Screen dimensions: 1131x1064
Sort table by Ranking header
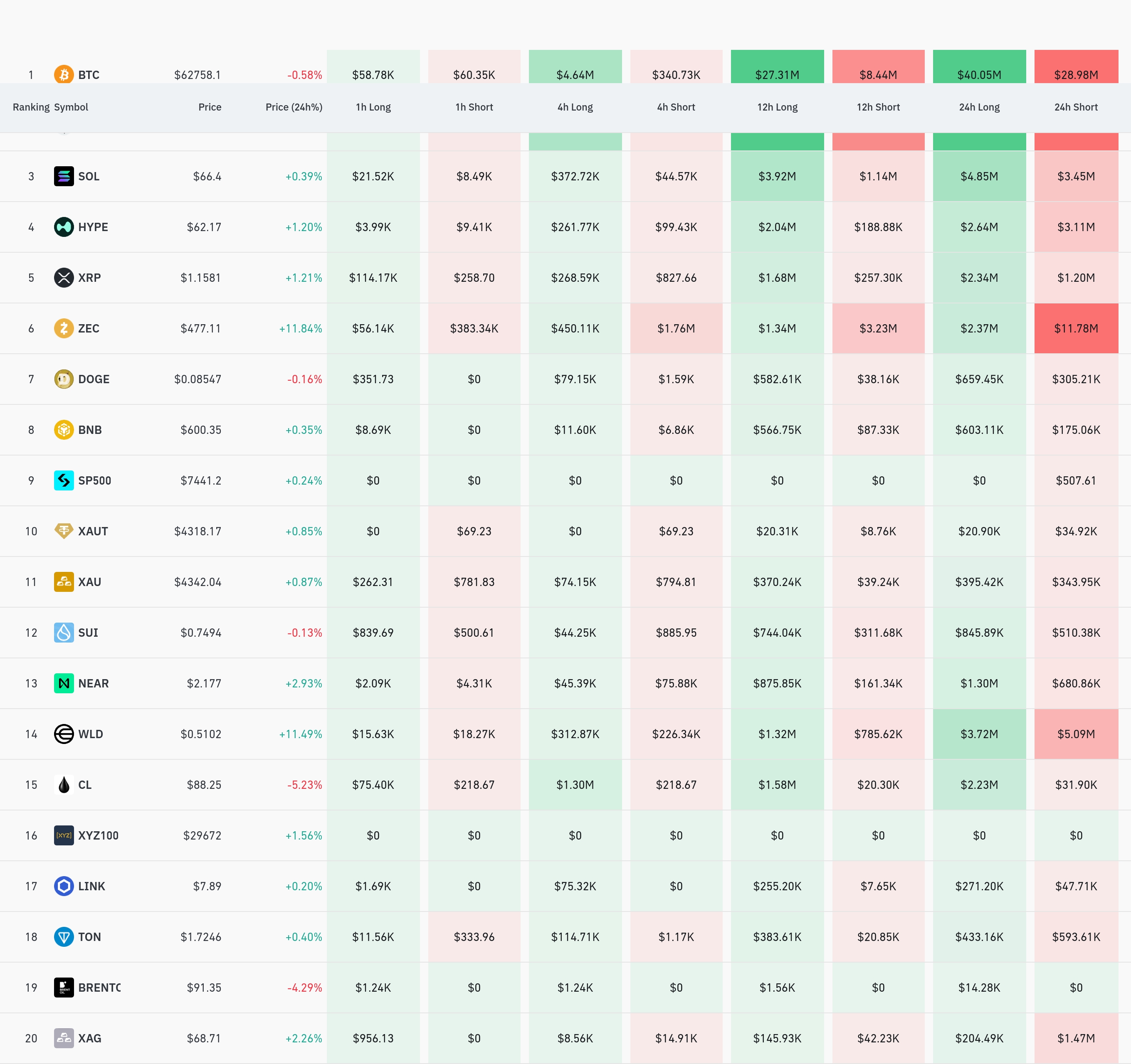31,107
